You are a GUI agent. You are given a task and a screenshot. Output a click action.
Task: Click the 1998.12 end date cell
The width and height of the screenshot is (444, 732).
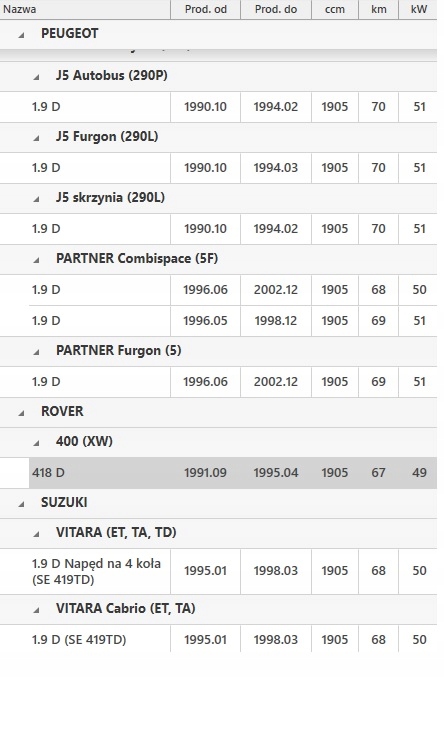click(276, 321)
